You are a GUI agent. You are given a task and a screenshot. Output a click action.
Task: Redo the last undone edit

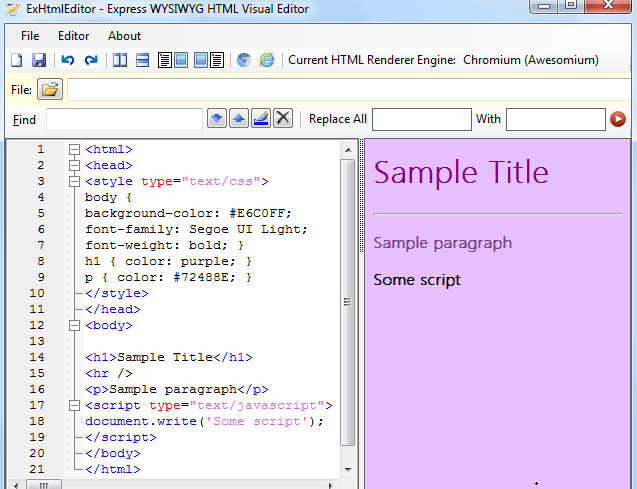point(91,61)
